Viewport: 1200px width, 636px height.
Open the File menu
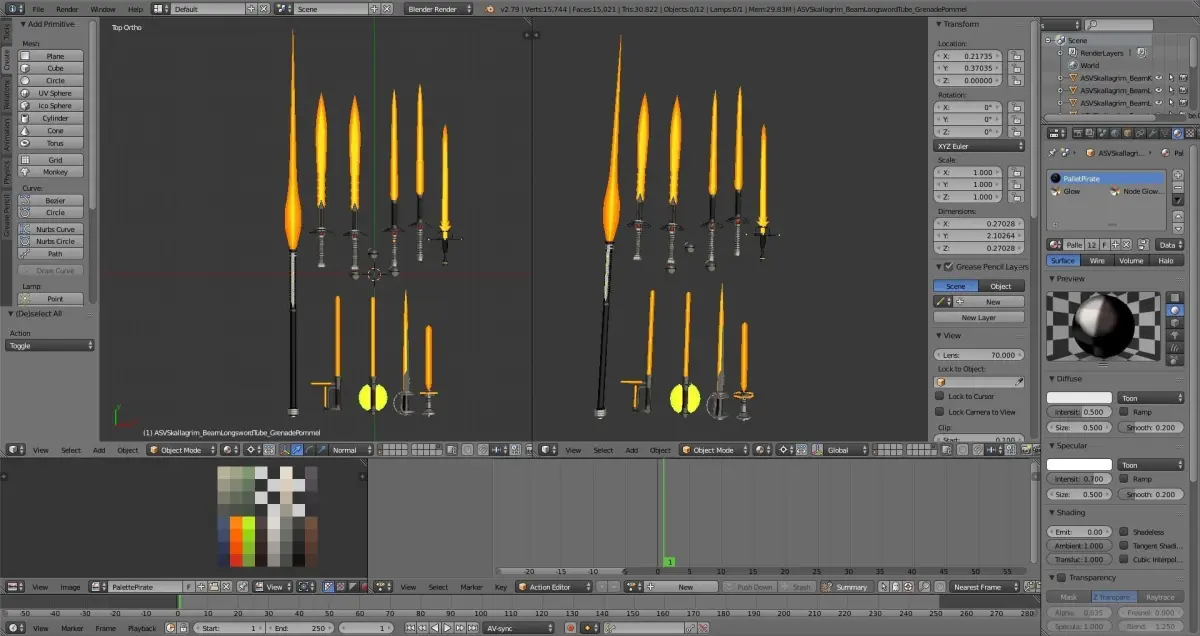38,9
